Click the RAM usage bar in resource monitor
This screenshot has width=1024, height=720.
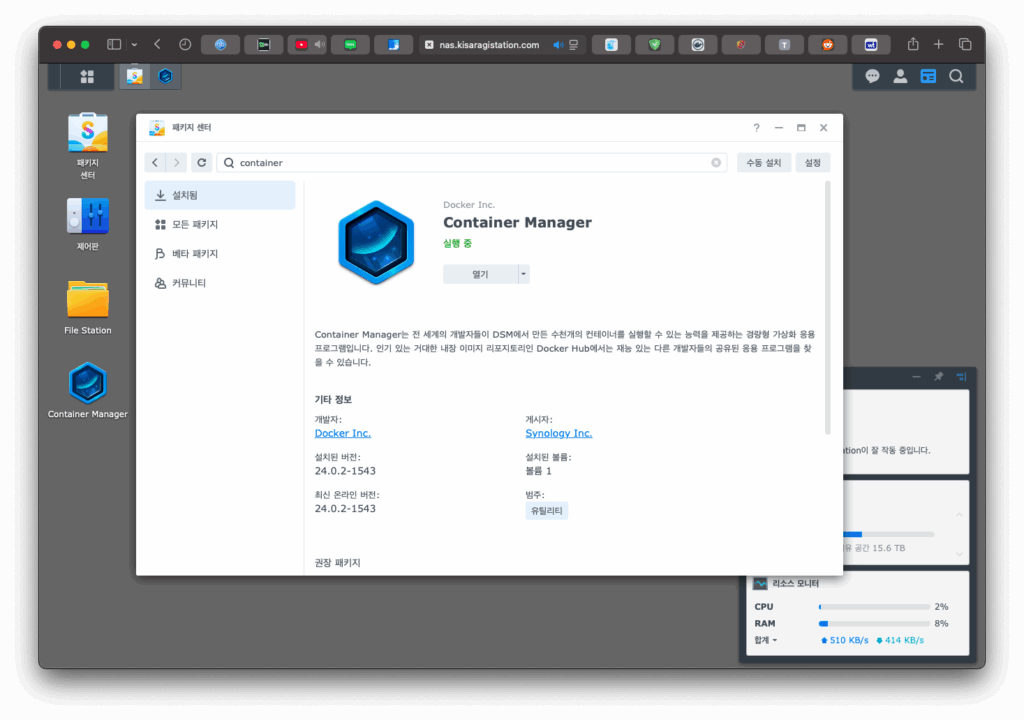coord(874,623)
